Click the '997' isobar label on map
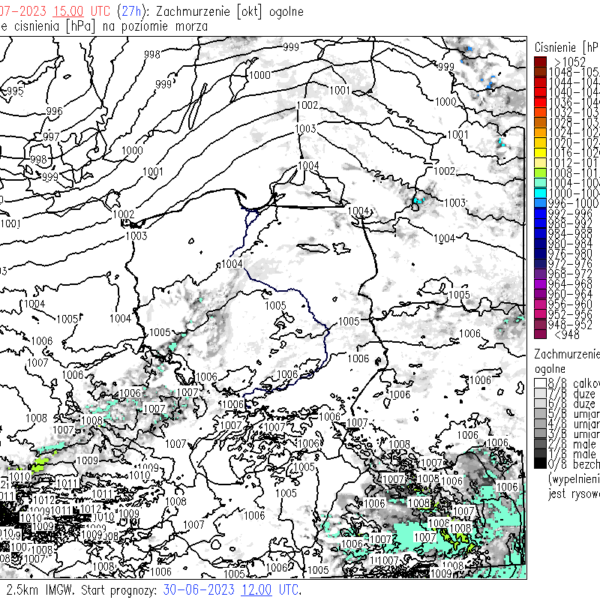 click(51, 137)
